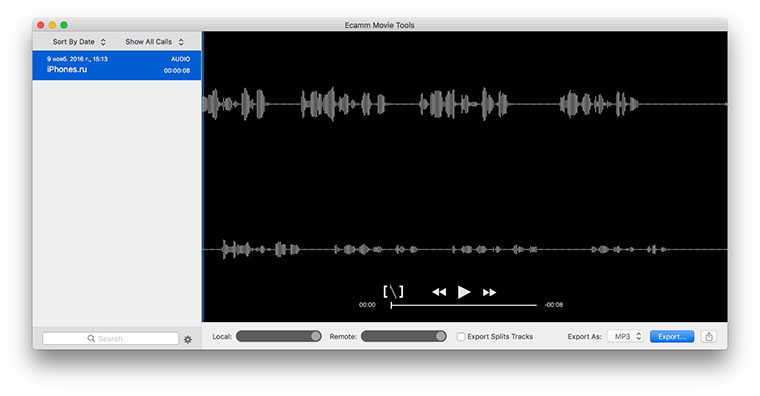760x396 pixels.
Task: Click the Ecamm Movie Tools title
Action: (380, 25)
